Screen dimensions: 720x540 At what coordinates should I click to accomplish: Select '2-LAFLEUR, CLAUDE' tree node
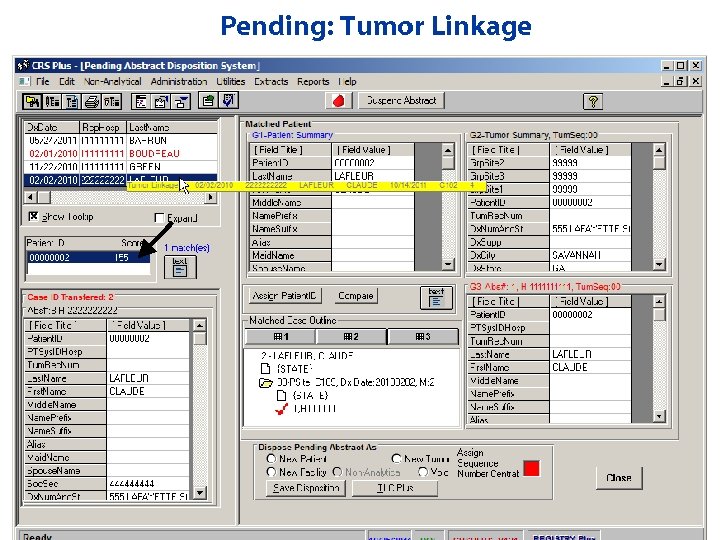(306, 356)
